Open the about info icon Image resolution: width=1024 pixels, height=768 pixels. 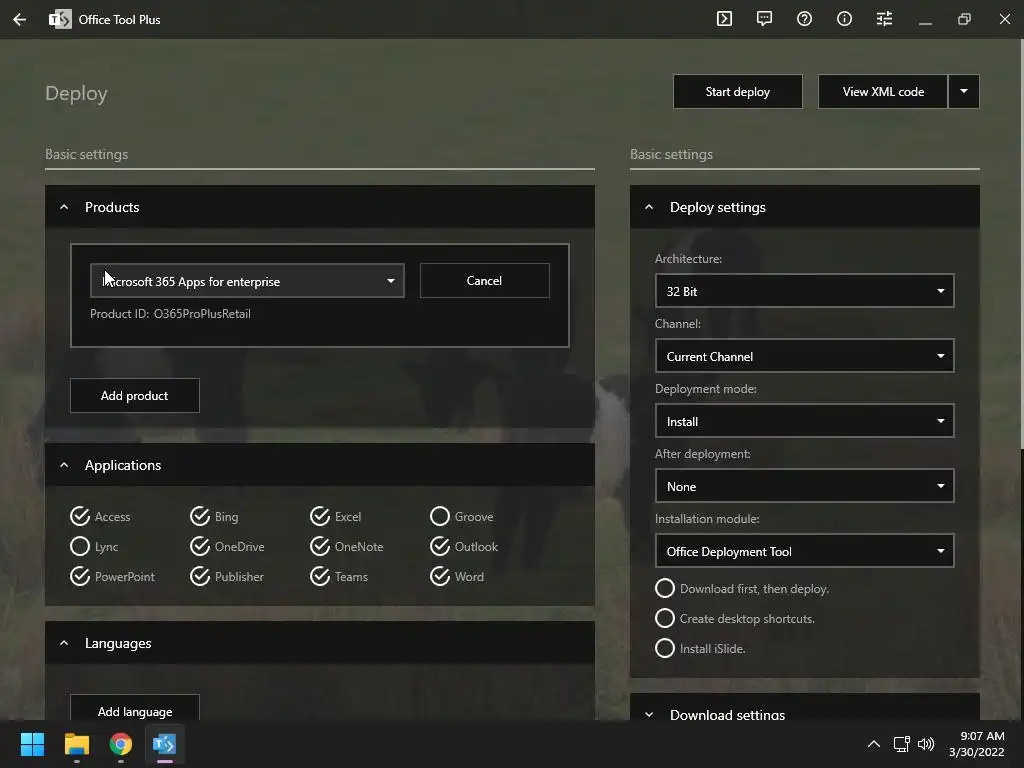[x=844, y=19]
